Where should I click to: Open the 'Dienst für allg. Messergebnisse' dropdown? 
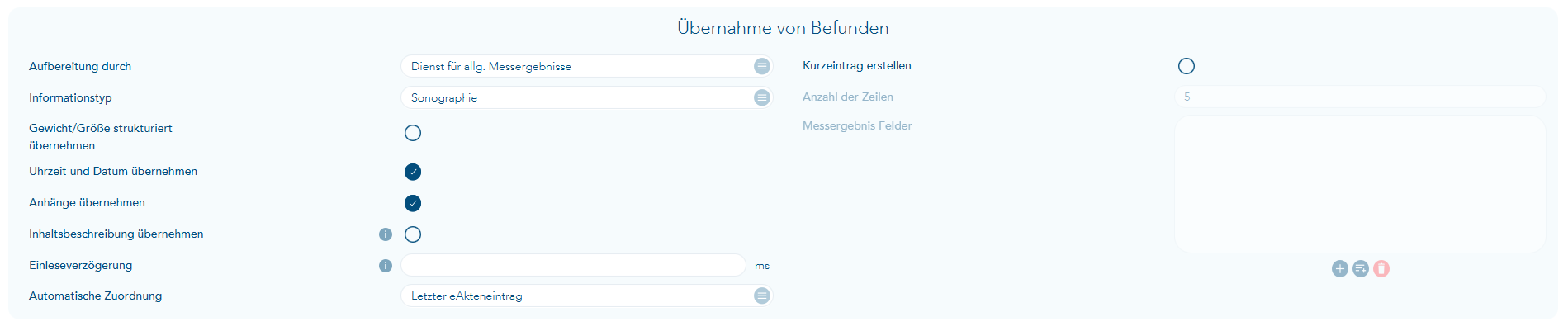point(578,66)
